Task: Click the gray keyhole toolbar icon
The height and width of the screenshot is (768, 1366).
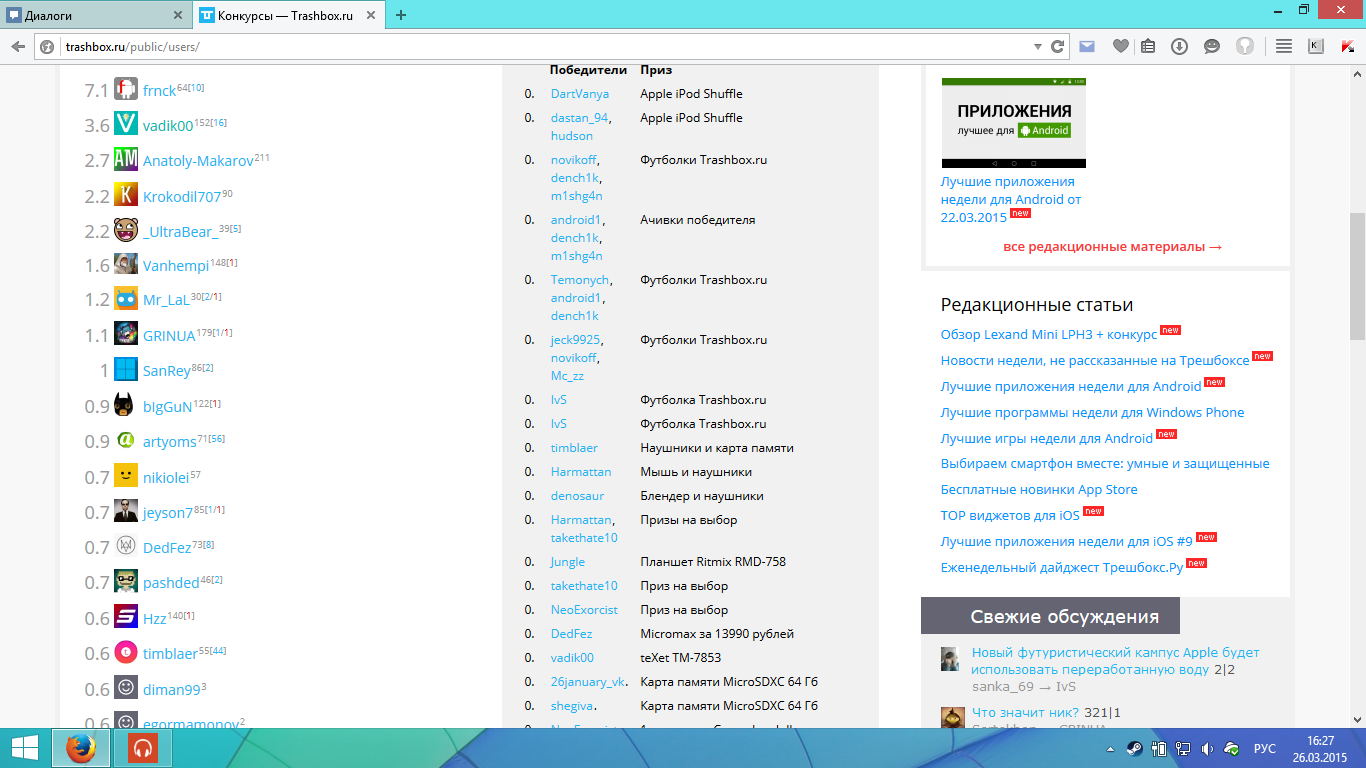Action: click(x=1245, y=46)
